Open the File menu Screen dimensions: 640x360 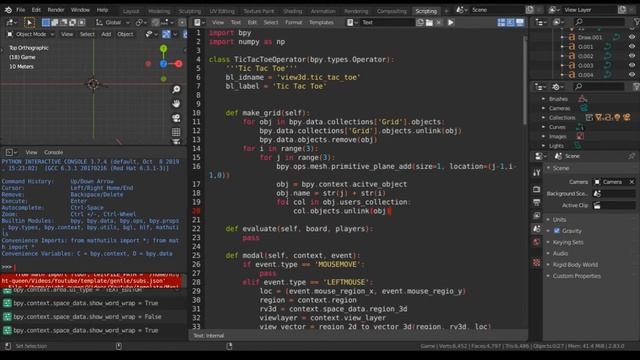pos(20,10)
